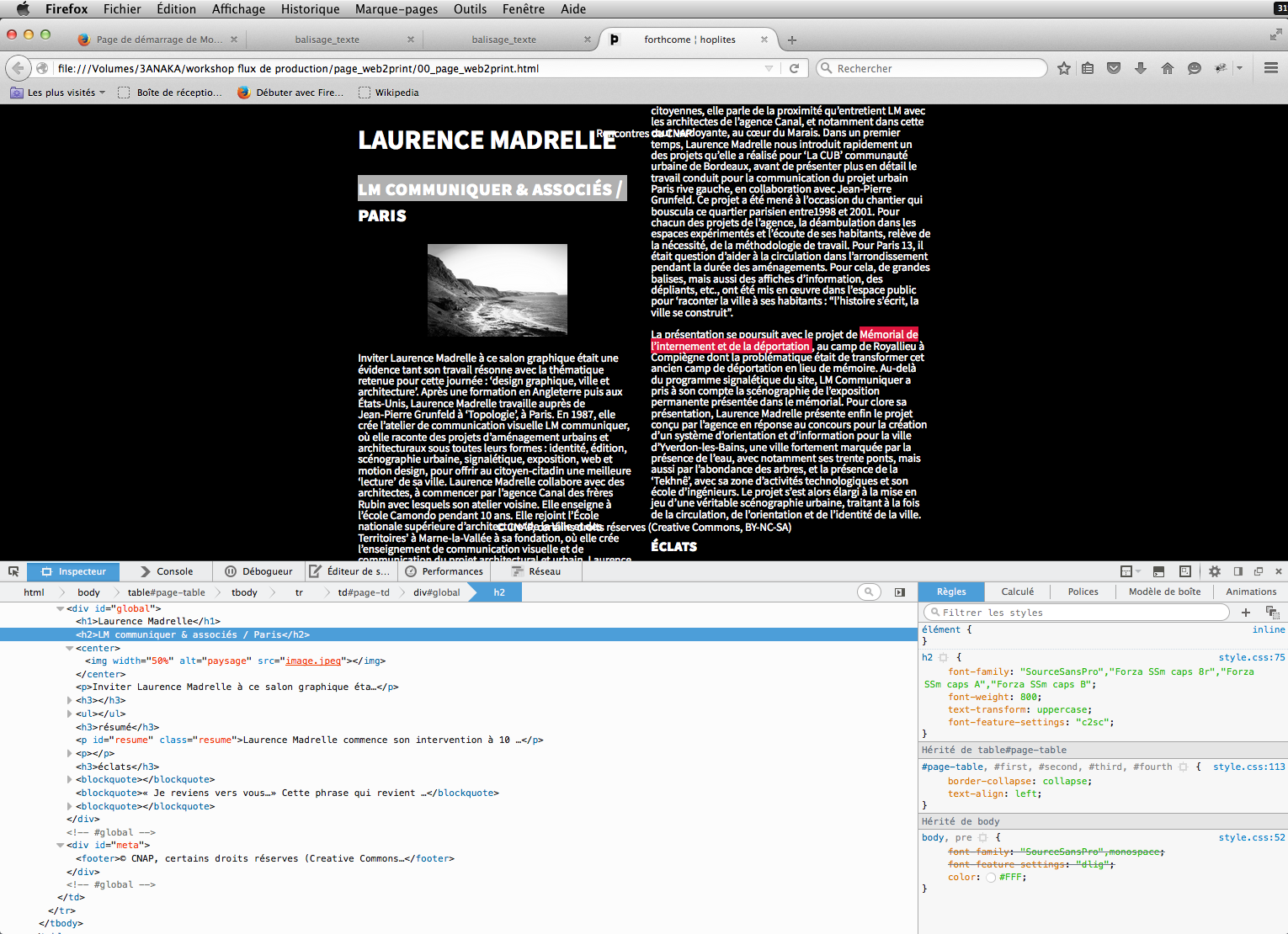Viewport: 1288px width, 934px height.
Task: Open the downloads arrow icon
Action: coord(1141,68)
